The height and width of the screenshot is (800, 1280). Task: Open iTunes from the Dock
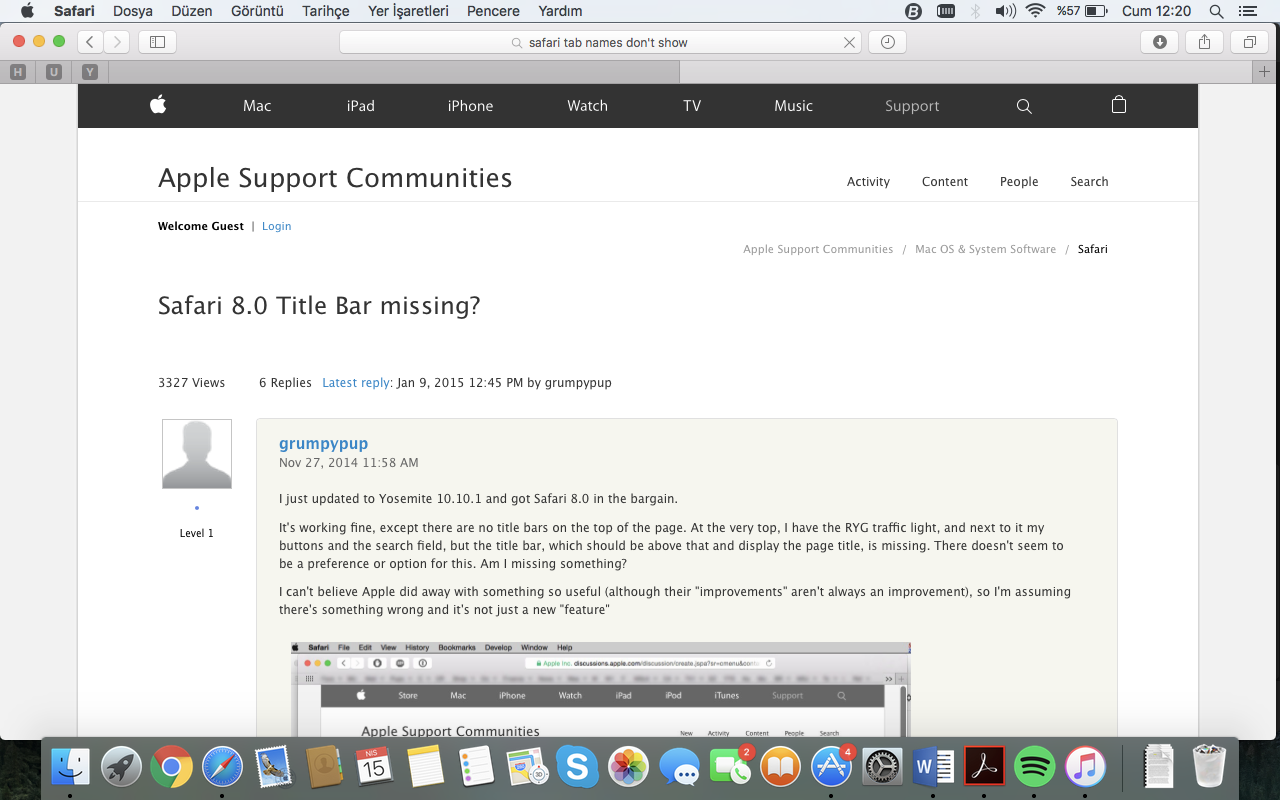(x=1085, y=767)
